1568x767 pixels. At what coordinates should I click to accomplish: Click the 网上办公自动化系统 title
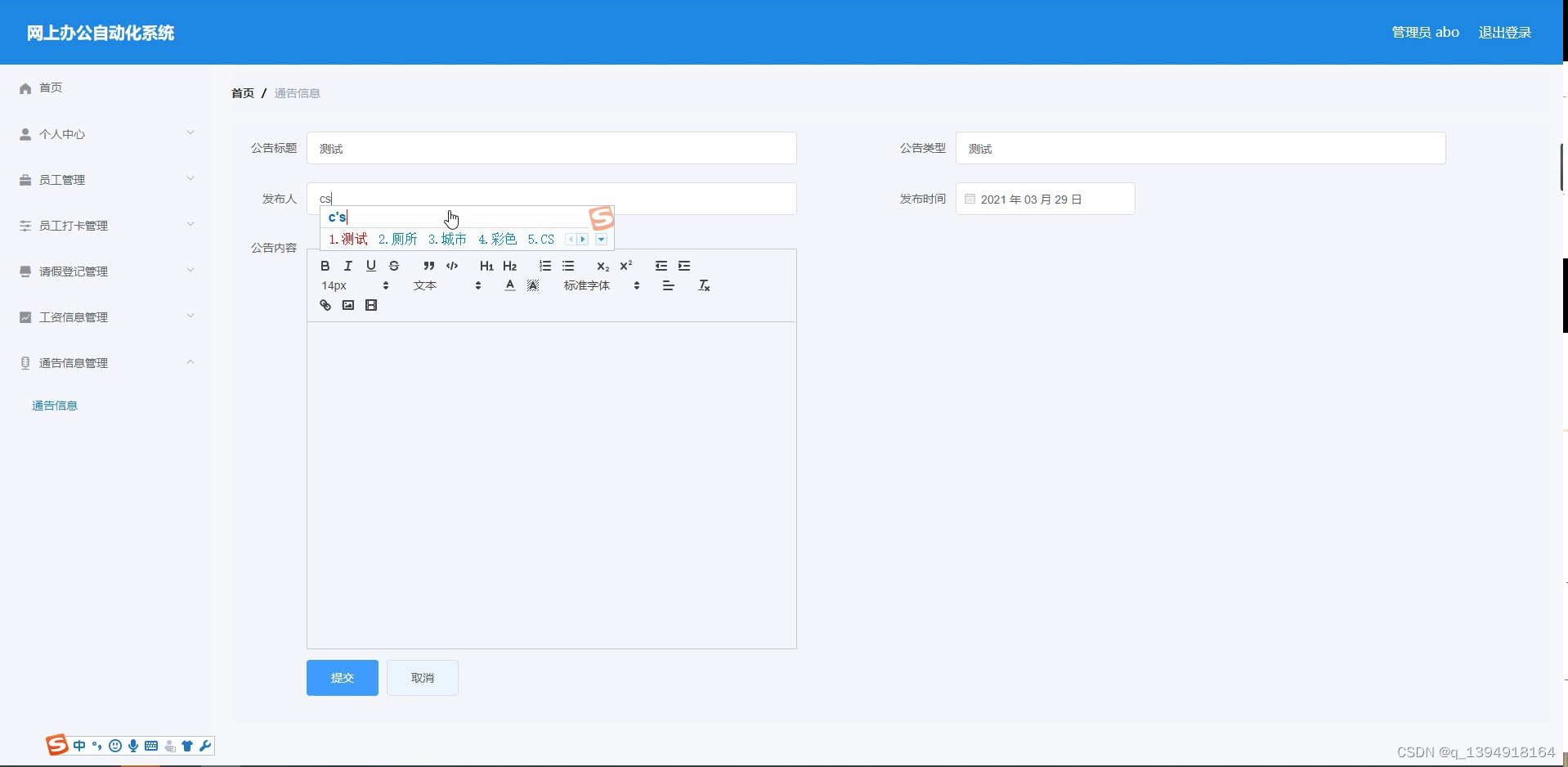pyautogui.click(x=101, y=33)
